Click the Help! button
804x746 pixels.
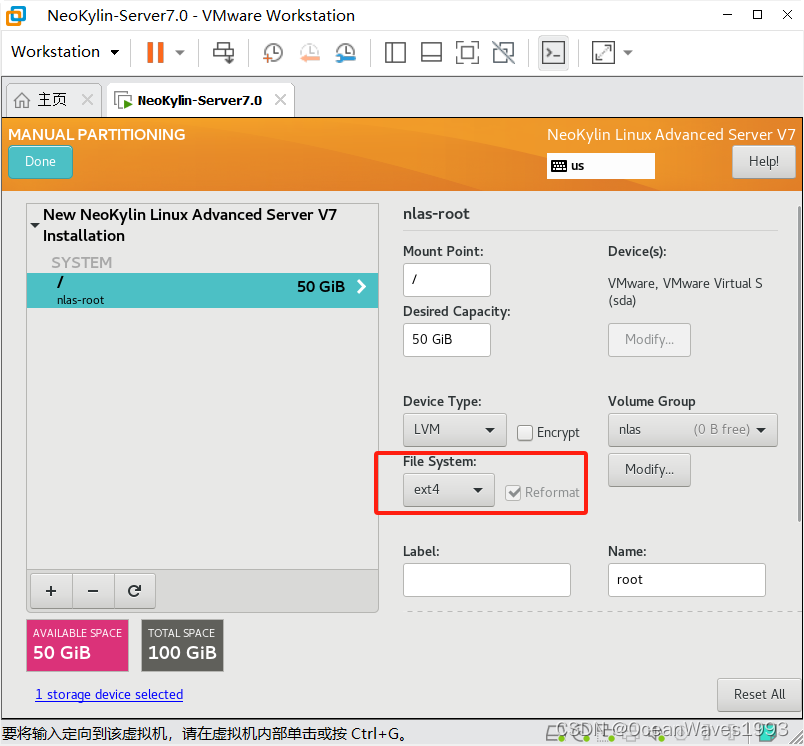(x=763, y=162)
